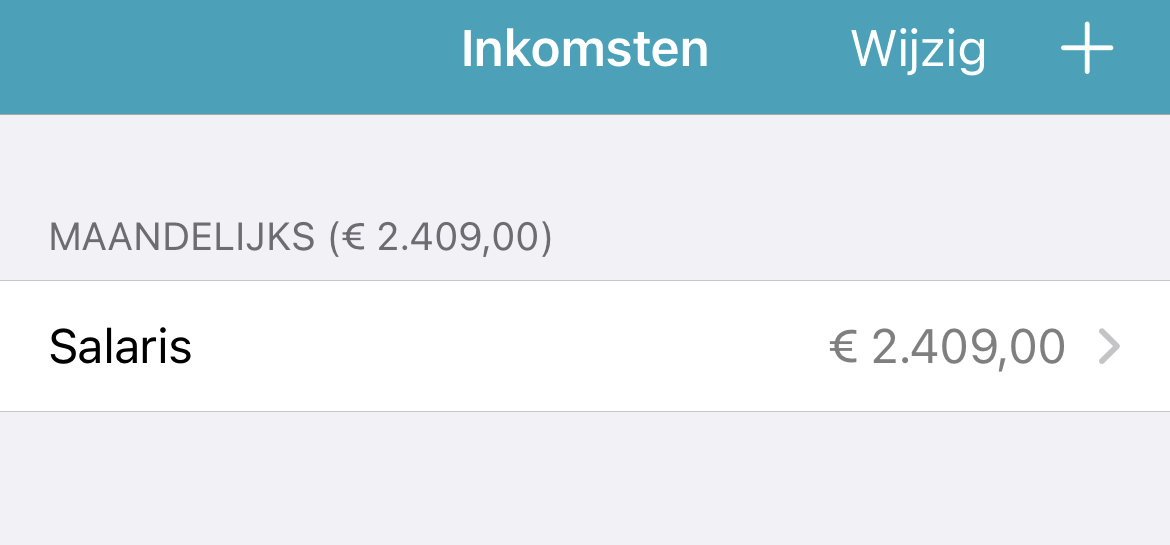
Task: Click the euro sign in the Salaris amount
Action: [x=843, y=348]
